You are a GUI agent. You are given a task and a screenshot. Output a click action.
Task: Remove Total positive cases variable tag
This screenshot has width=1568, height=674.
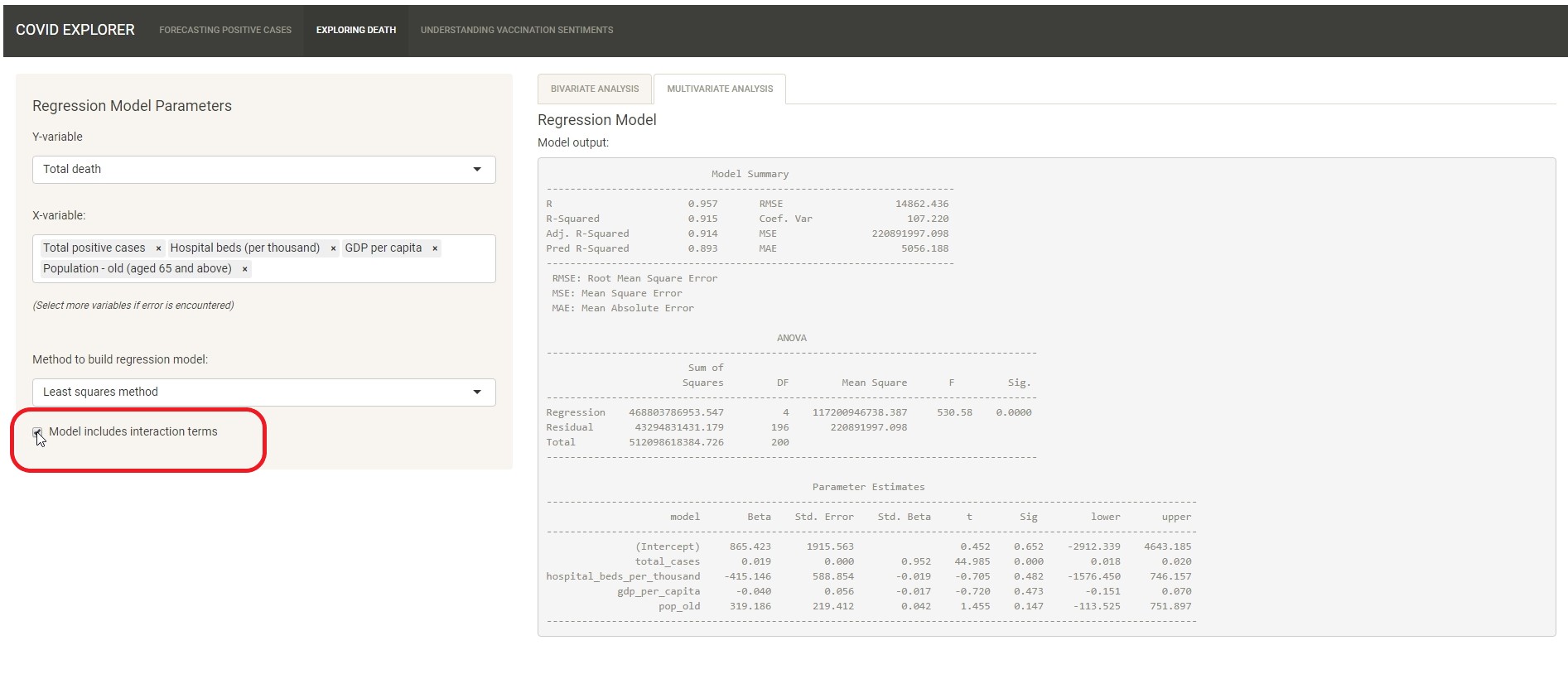tap(158, 248)
